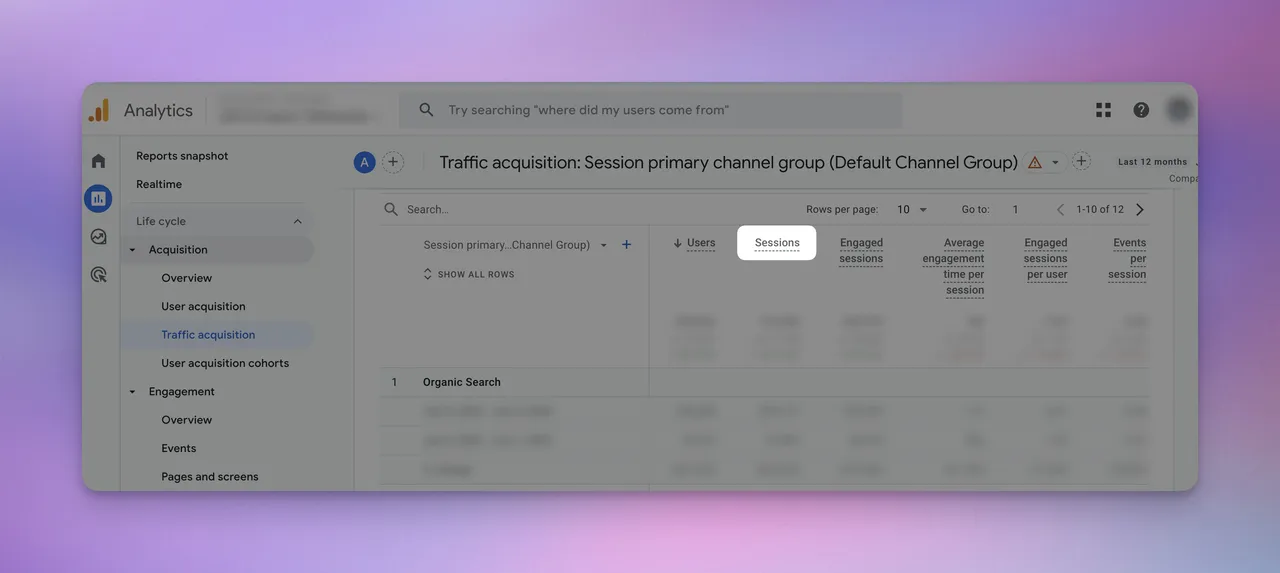The image size is (1280, 573).
Task: Sort by Average engagement time per session
Action: pyautogui.click(x=953, y=267)
